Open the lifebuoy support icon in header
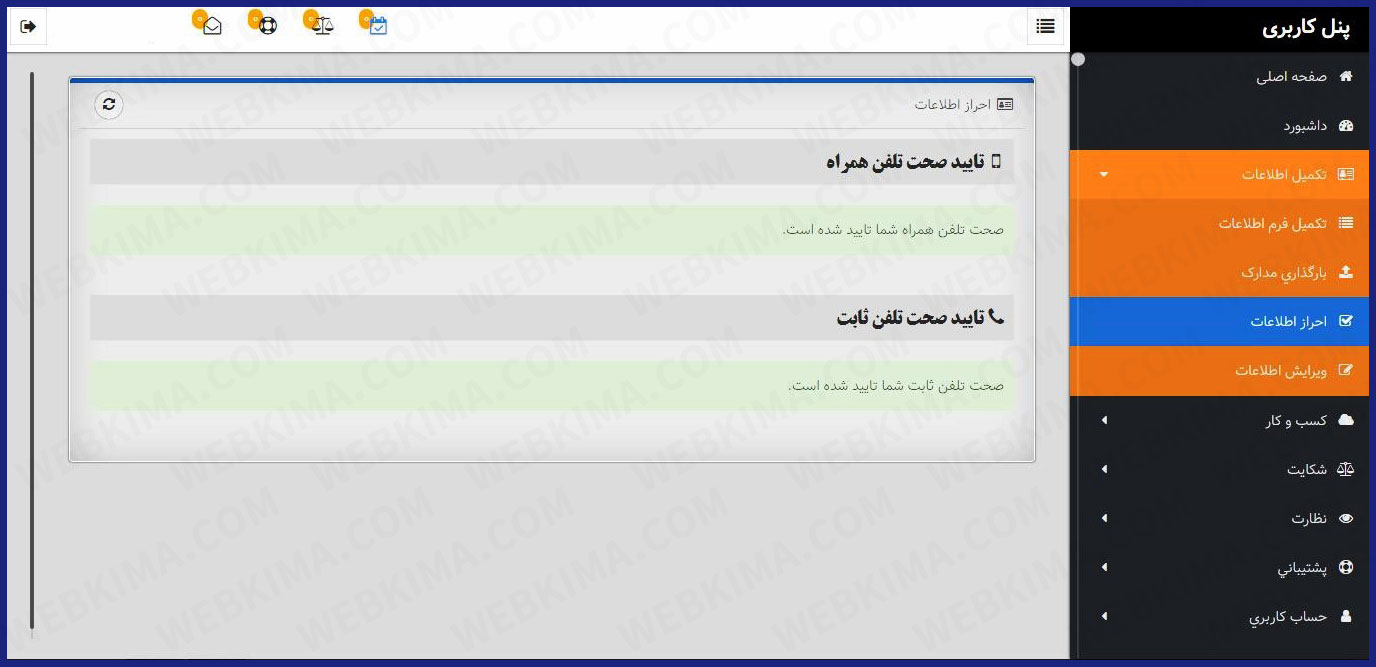1376x667 pixels. pyautogui.click(x=268, y=26)
